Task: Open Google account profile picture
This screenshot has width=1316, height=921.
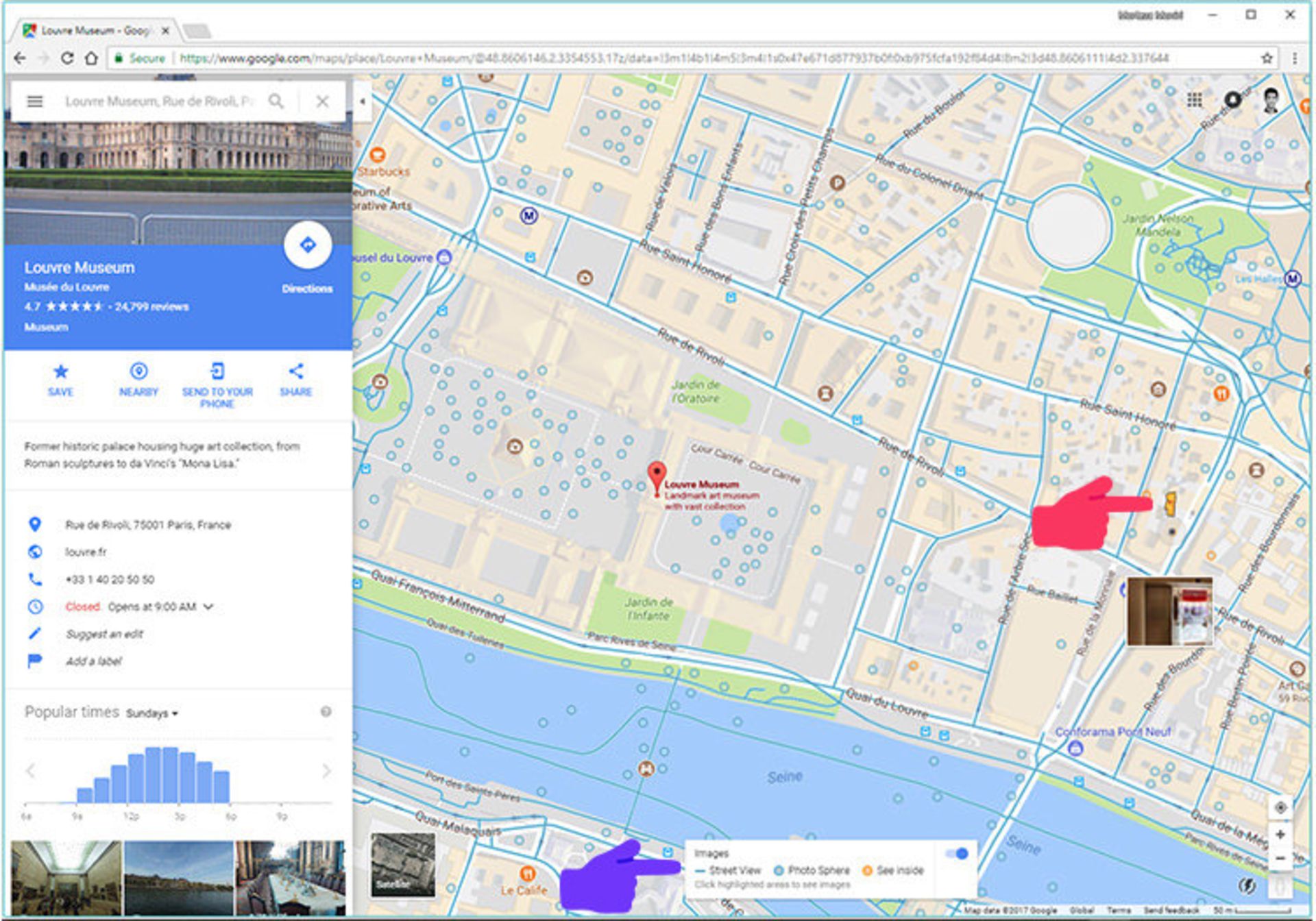Action: [1271, 100]
